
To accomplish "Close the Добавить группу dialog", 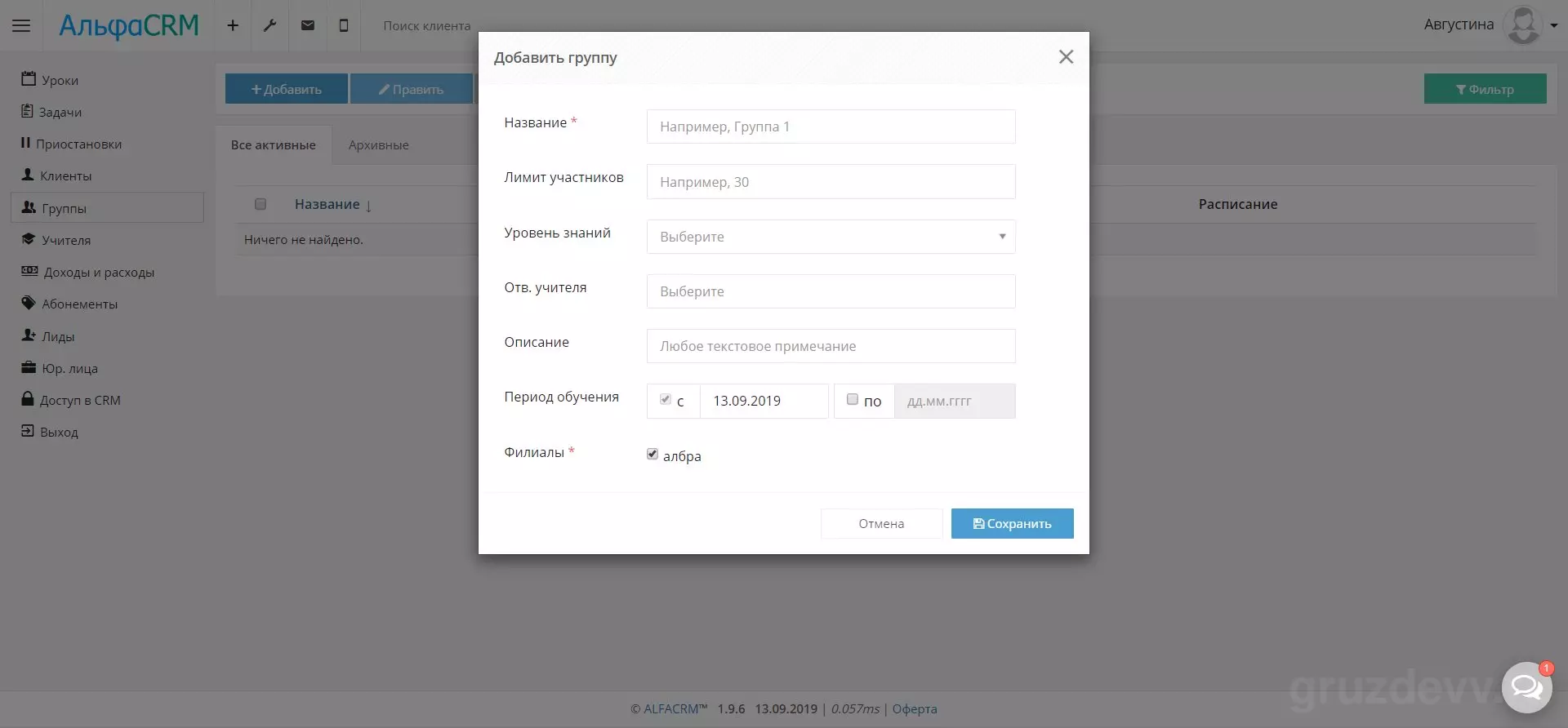I will pyautogui.click(x=1066, y=57).
